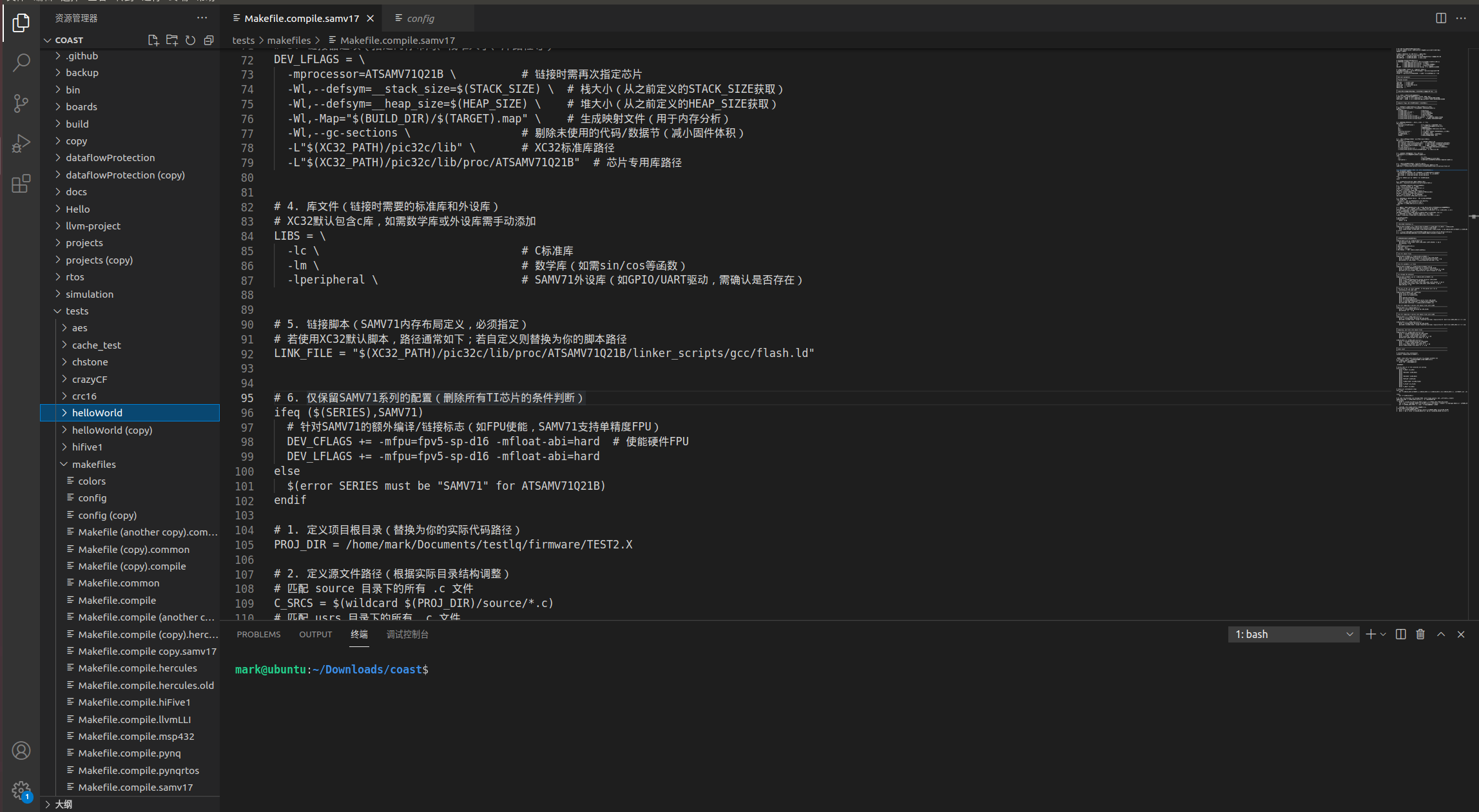This screenshot has height=812, width=1479.
Task: Refresh the explorer file tree
Action: click(x=190, y=40)
